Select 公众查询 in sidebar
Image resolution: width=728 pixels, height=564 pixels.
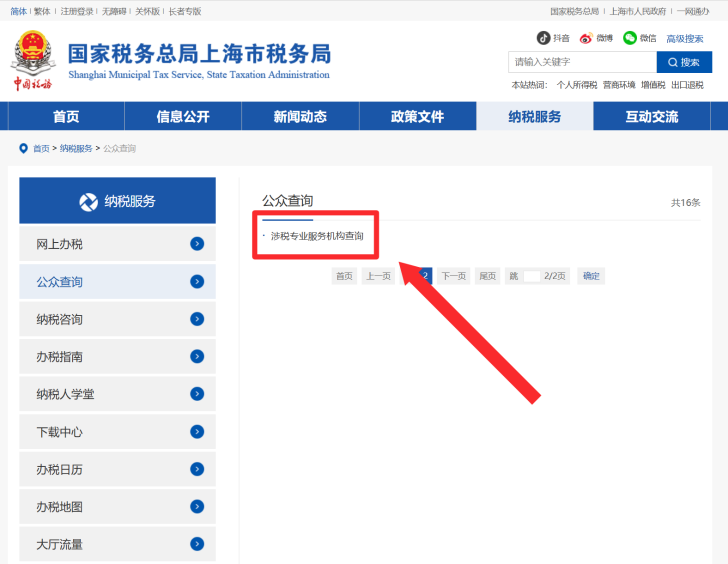117,281
